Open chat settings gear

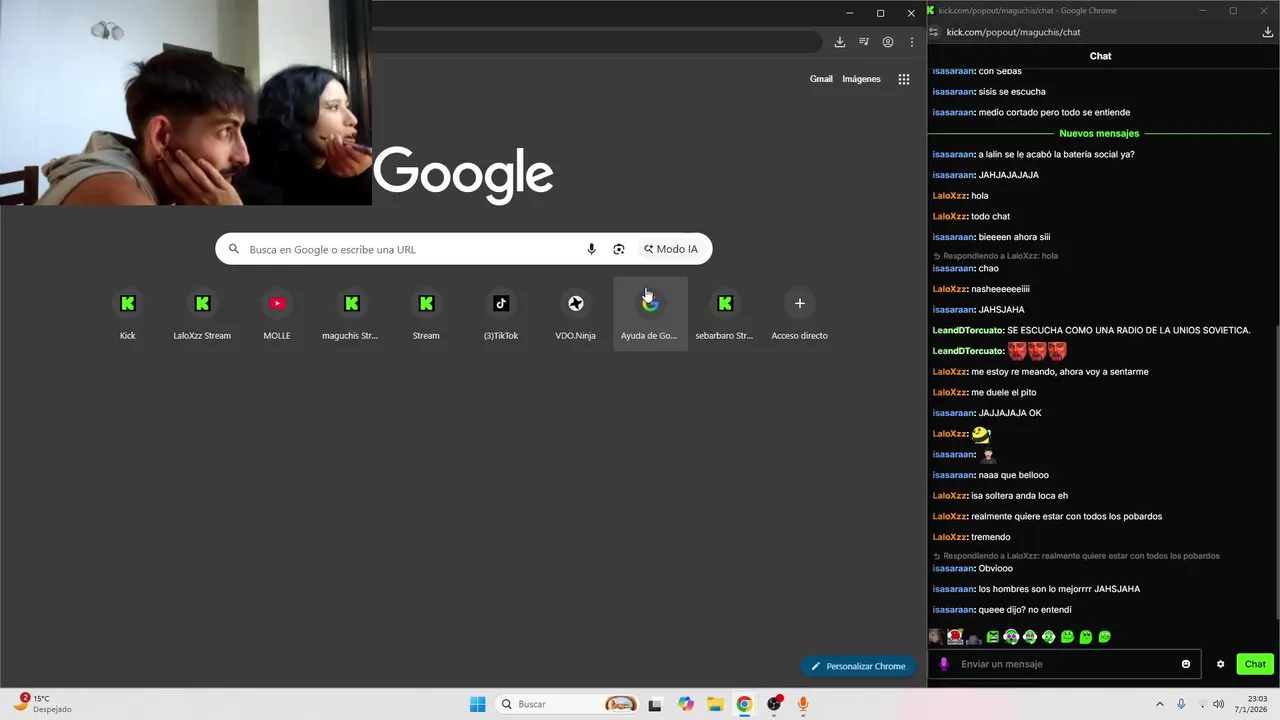click(x=1220, y=664)
